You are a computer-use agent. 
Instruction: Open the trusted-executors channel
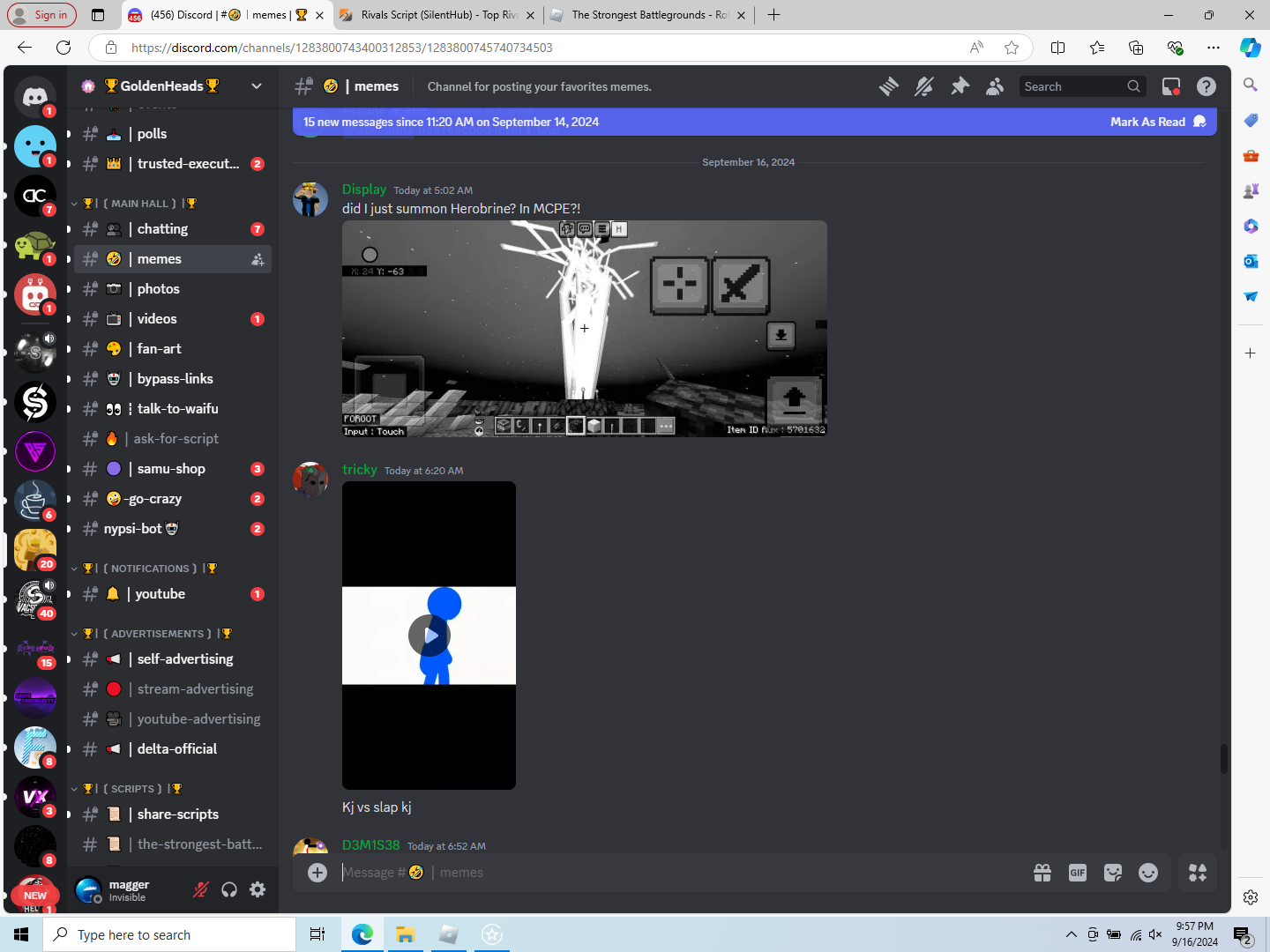coord(173,164)
